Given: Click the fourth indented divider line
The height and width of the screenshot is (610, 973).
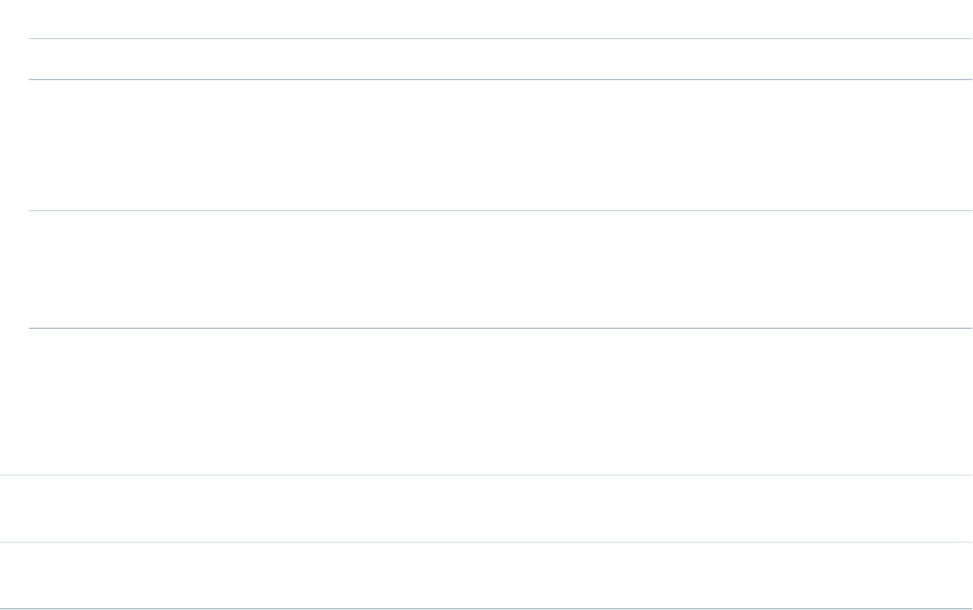Looking at the screenshot, I should pyautogui.click(x=500, y=328).
